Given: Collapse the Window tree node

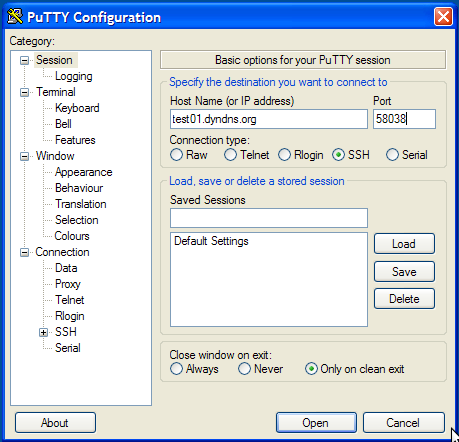Looking at the screenshot, I should (24, 156).
